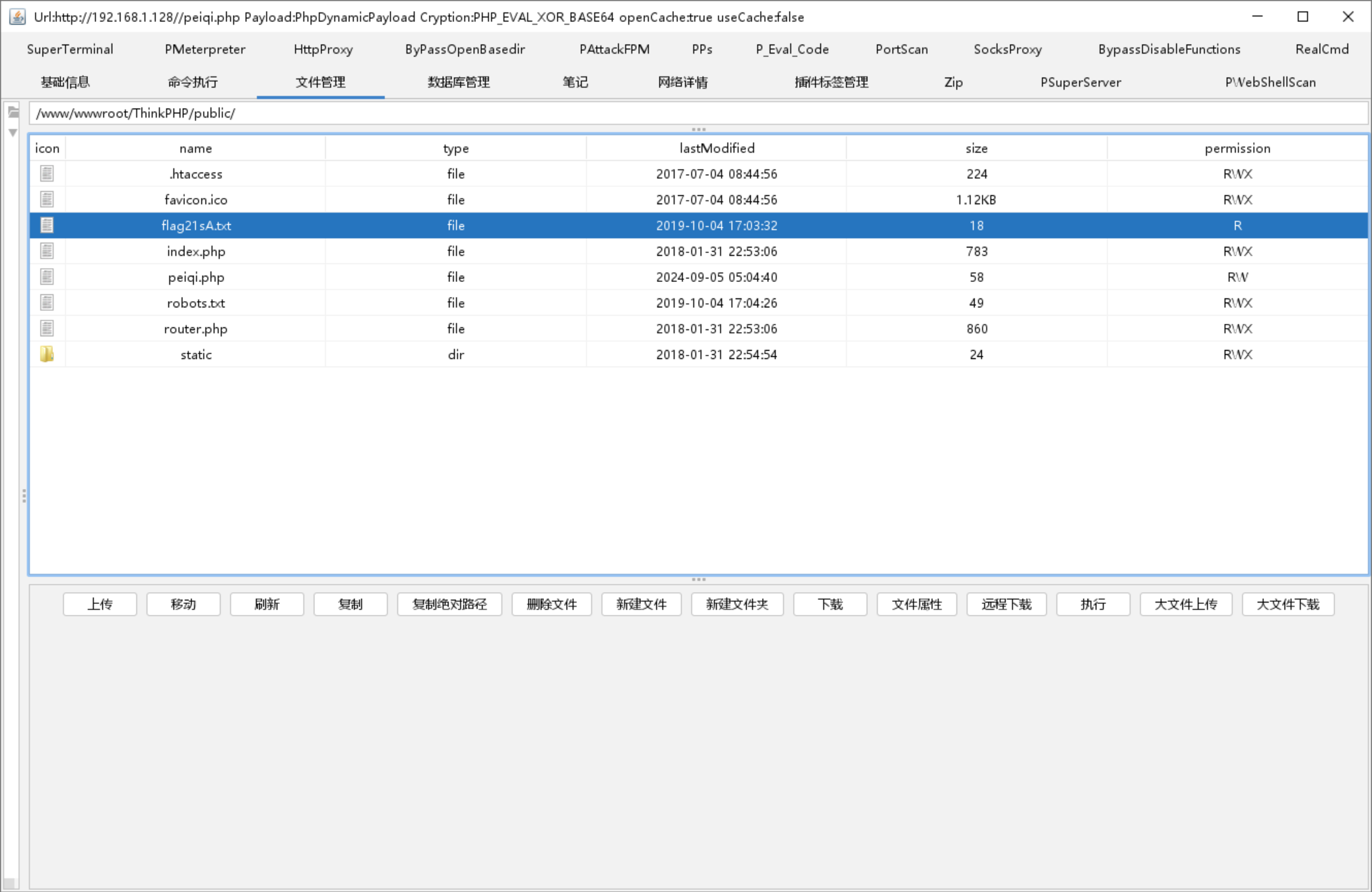Click the 新建文件夹 button

point(737,605)
